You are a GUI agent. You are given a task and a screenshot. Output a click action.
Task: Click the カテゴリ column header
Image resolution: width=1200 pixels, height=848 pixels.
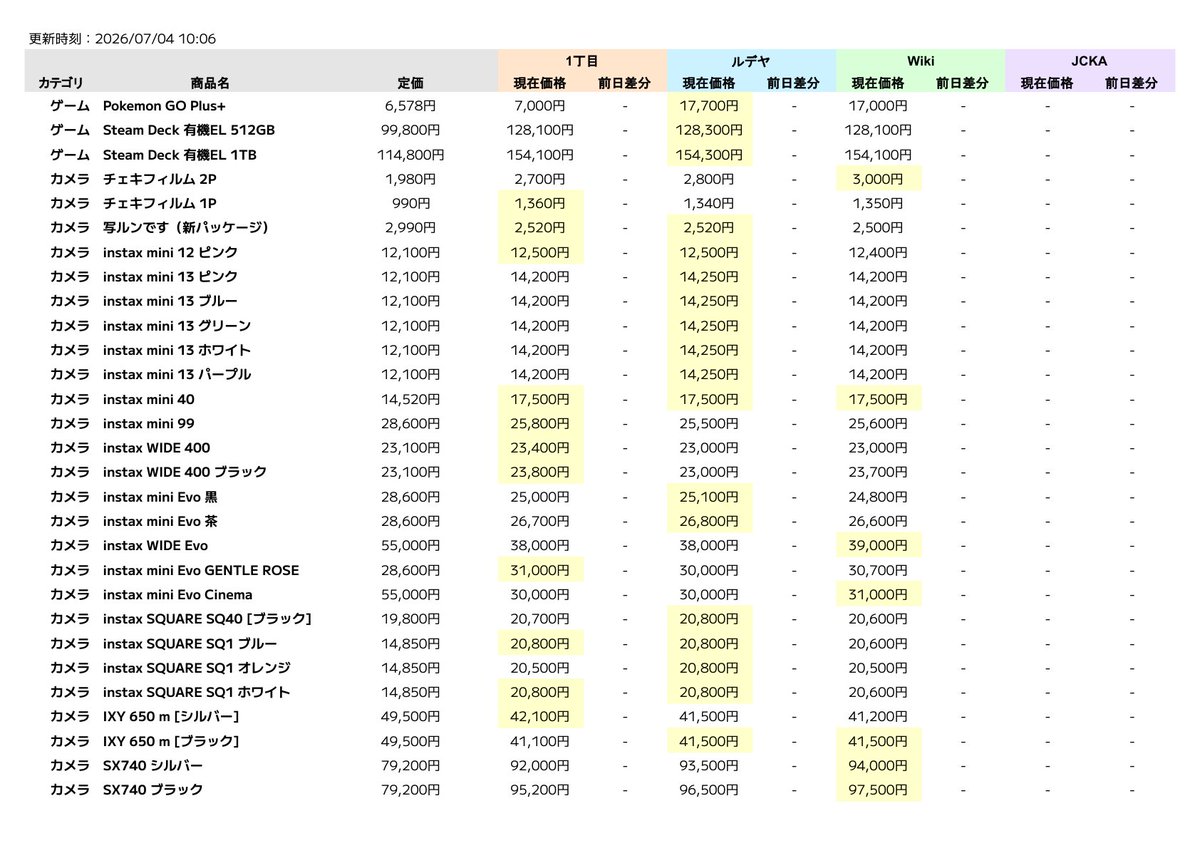coord(62,83)
